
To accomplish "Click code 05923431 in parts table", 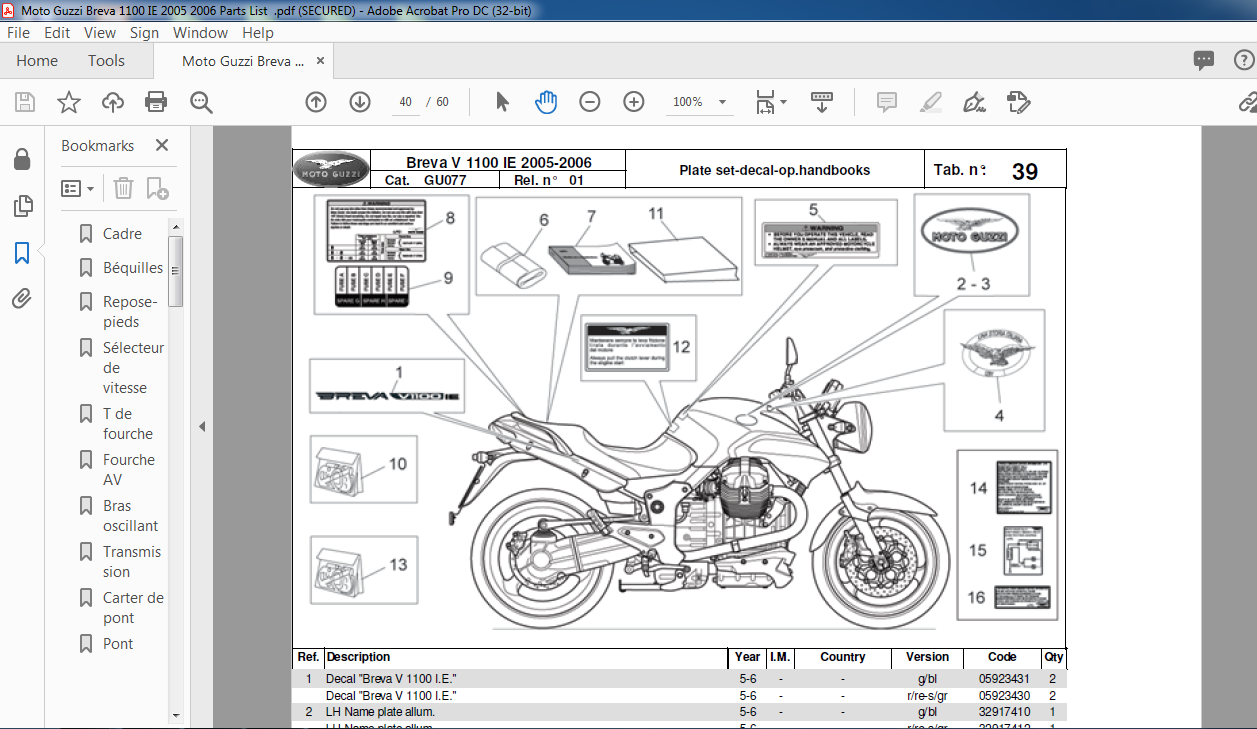I will click(x=1003, y=679).
